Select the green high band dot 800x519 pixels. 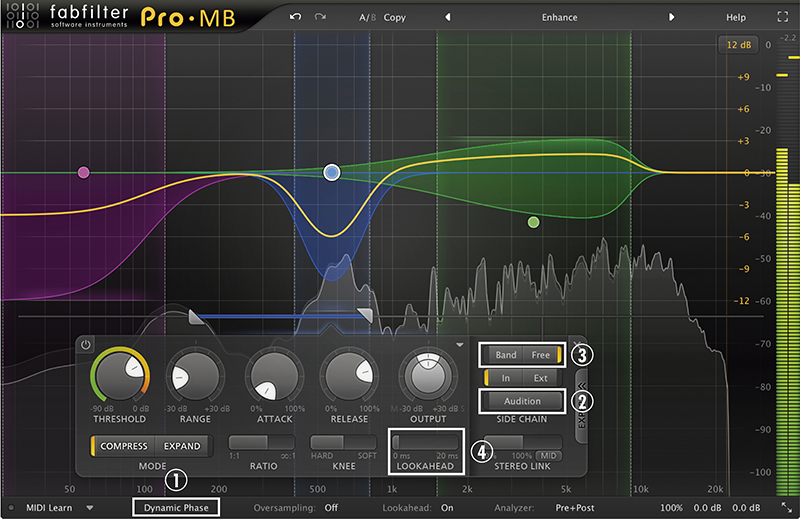click(x=533, y=222)
